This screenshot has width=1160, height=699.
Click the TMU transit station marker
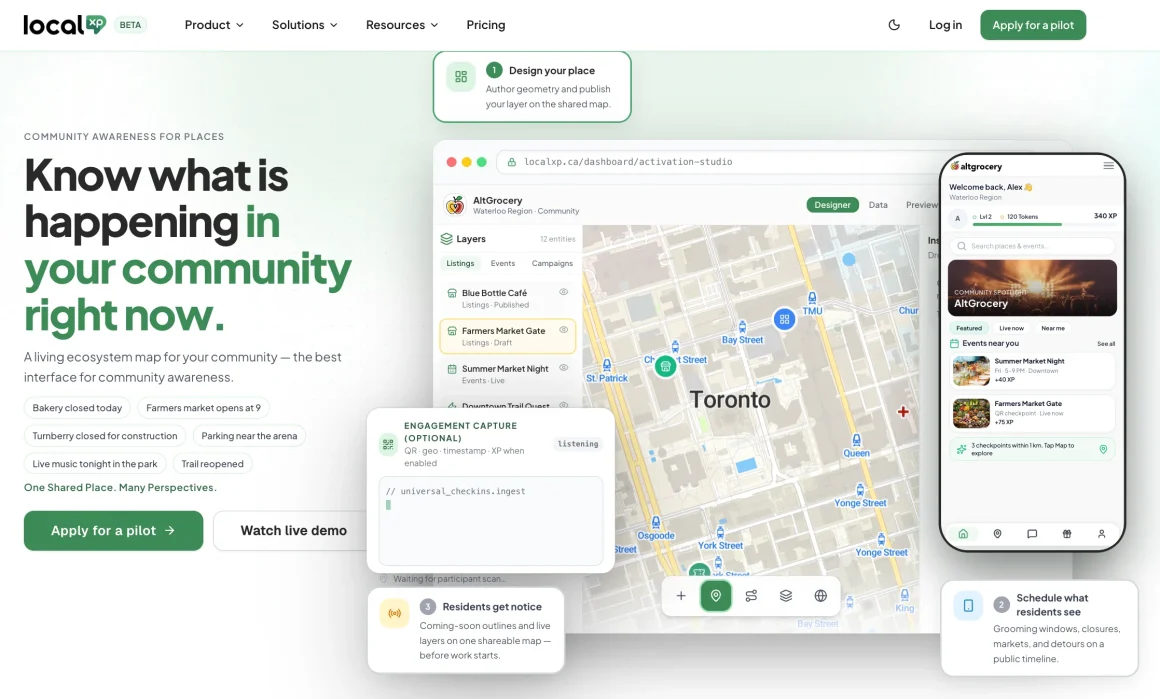[x=812, y=298]
